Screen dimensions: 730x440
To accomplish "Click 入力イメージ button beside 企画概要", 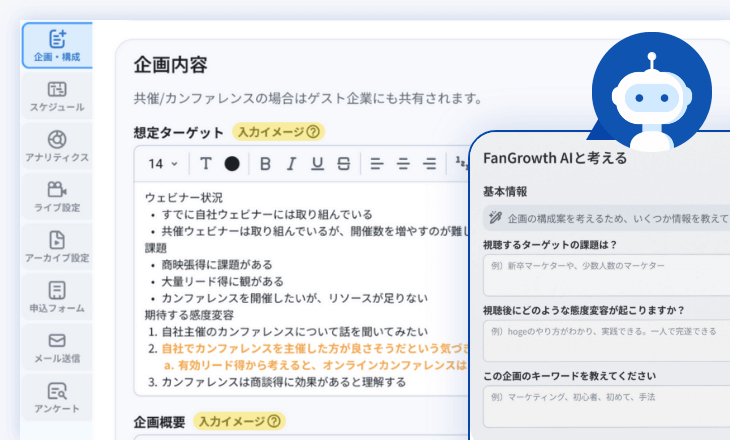I will [239, 421].
